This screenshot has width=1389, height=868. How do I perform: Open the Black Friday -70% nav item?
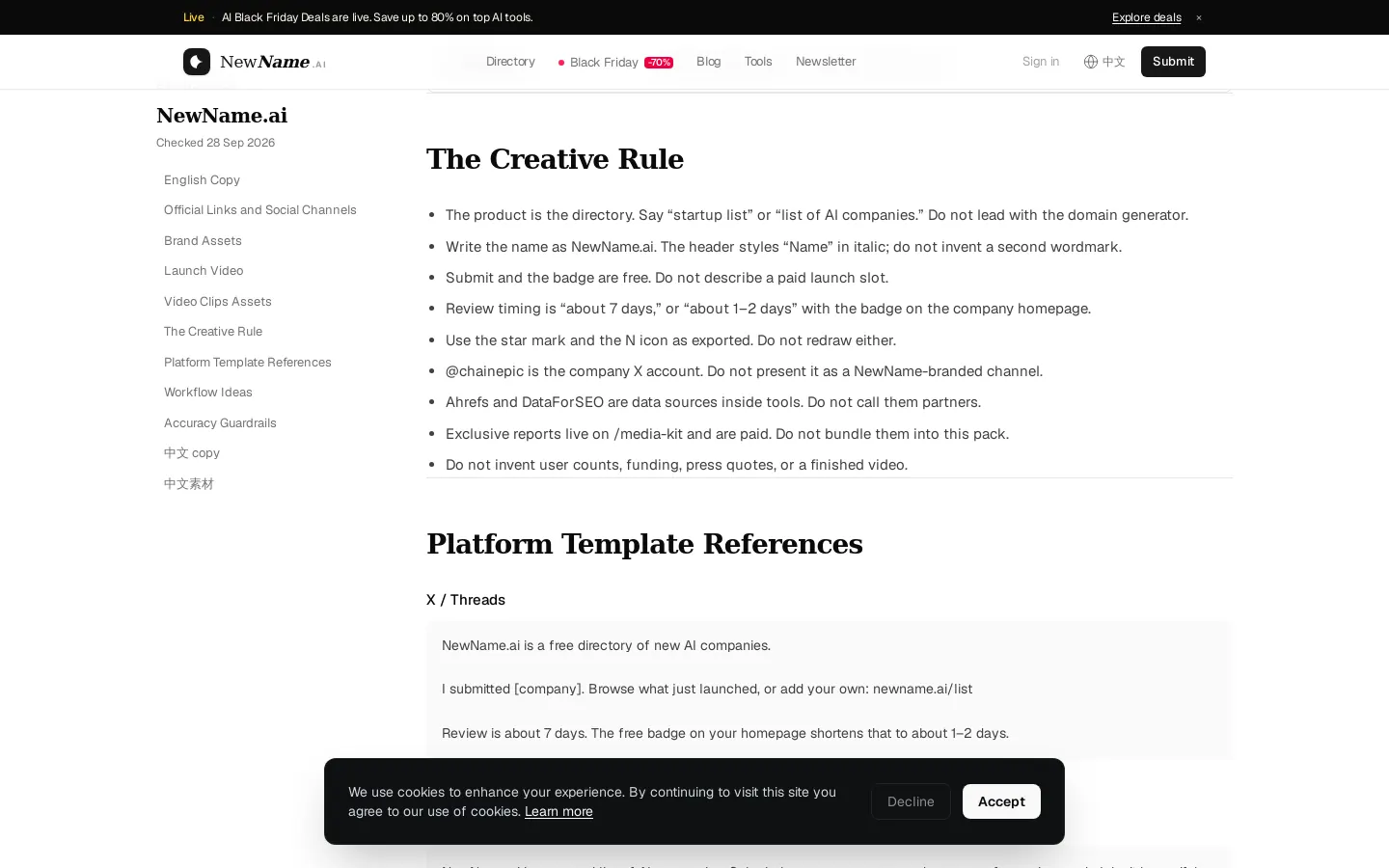click(x=615, y=62)
